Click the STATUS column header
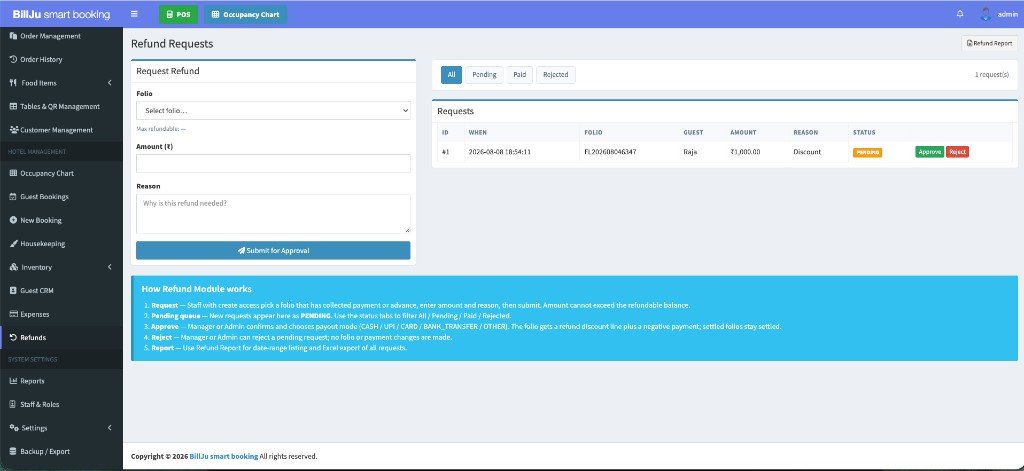The height and width of the screenshot is (471, 1024). click(x=864, y=133)
